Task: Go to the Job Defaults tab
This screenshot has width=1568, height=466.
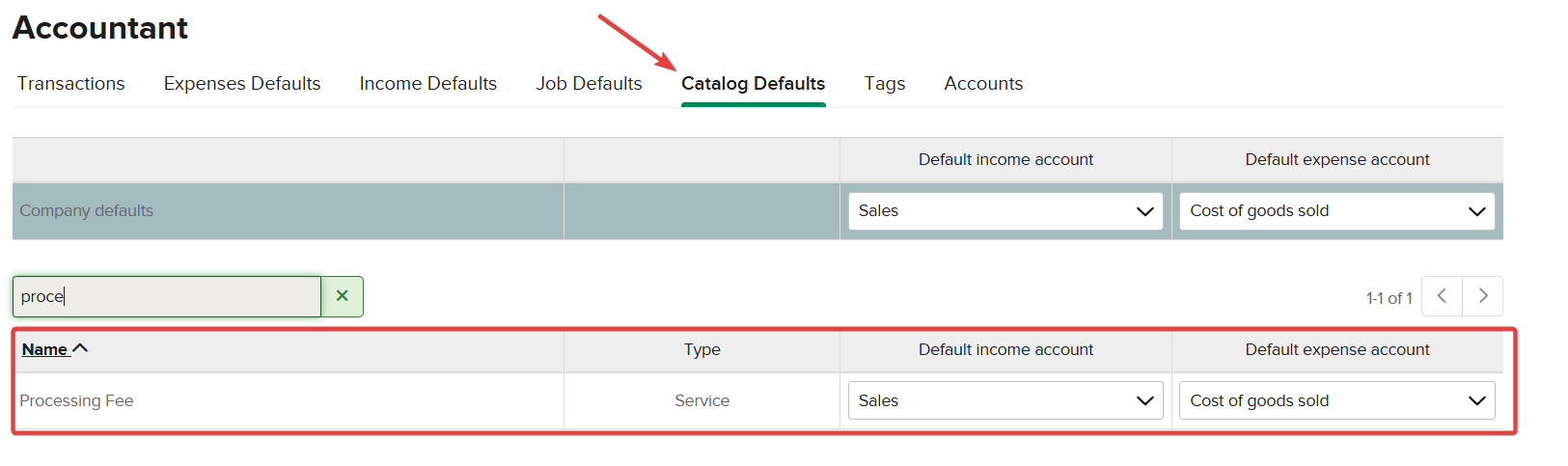Action: (x=589, y=84)
